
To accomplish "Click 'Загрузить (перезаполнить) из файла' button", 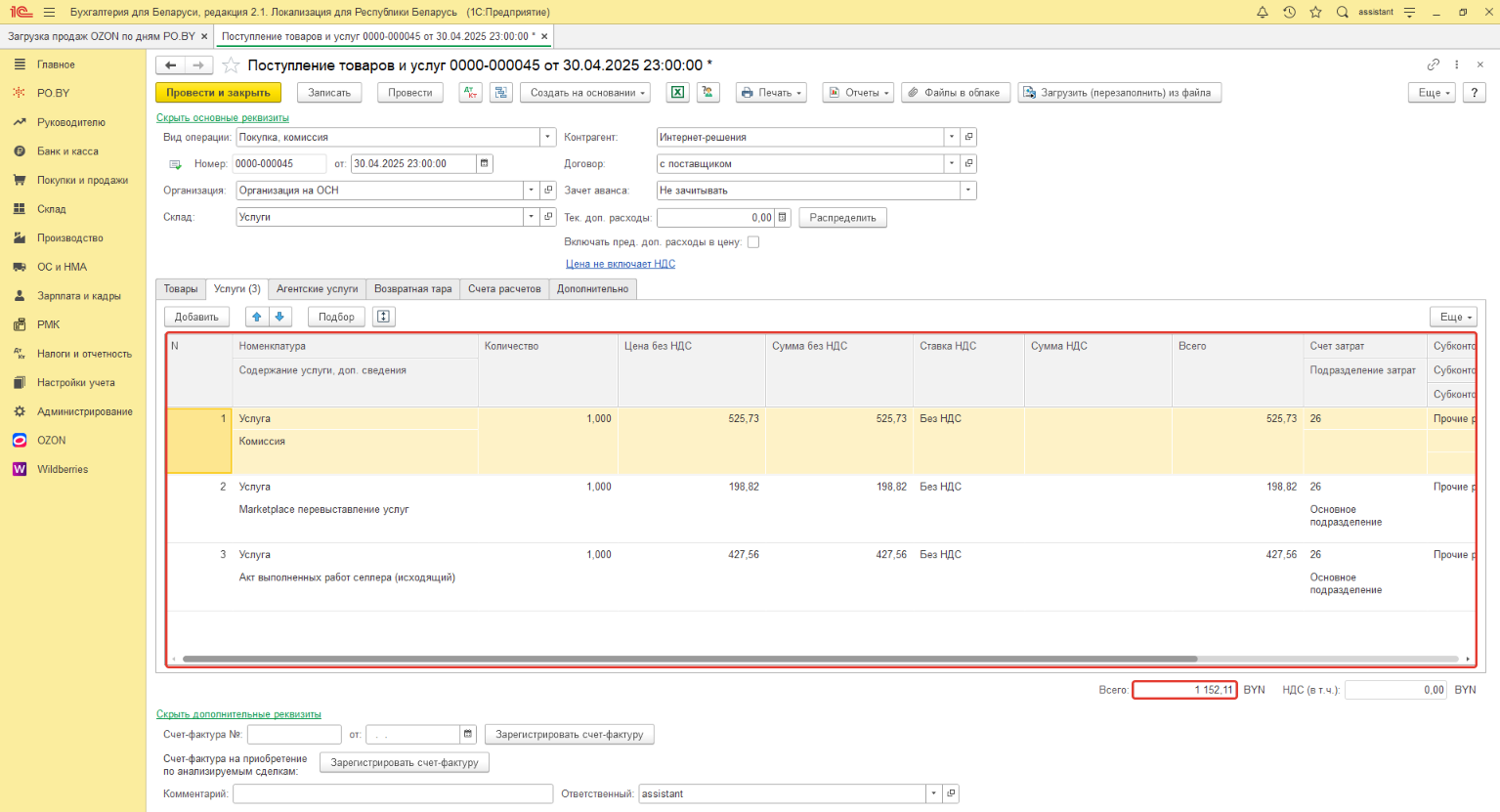I will pos(1119,93).
